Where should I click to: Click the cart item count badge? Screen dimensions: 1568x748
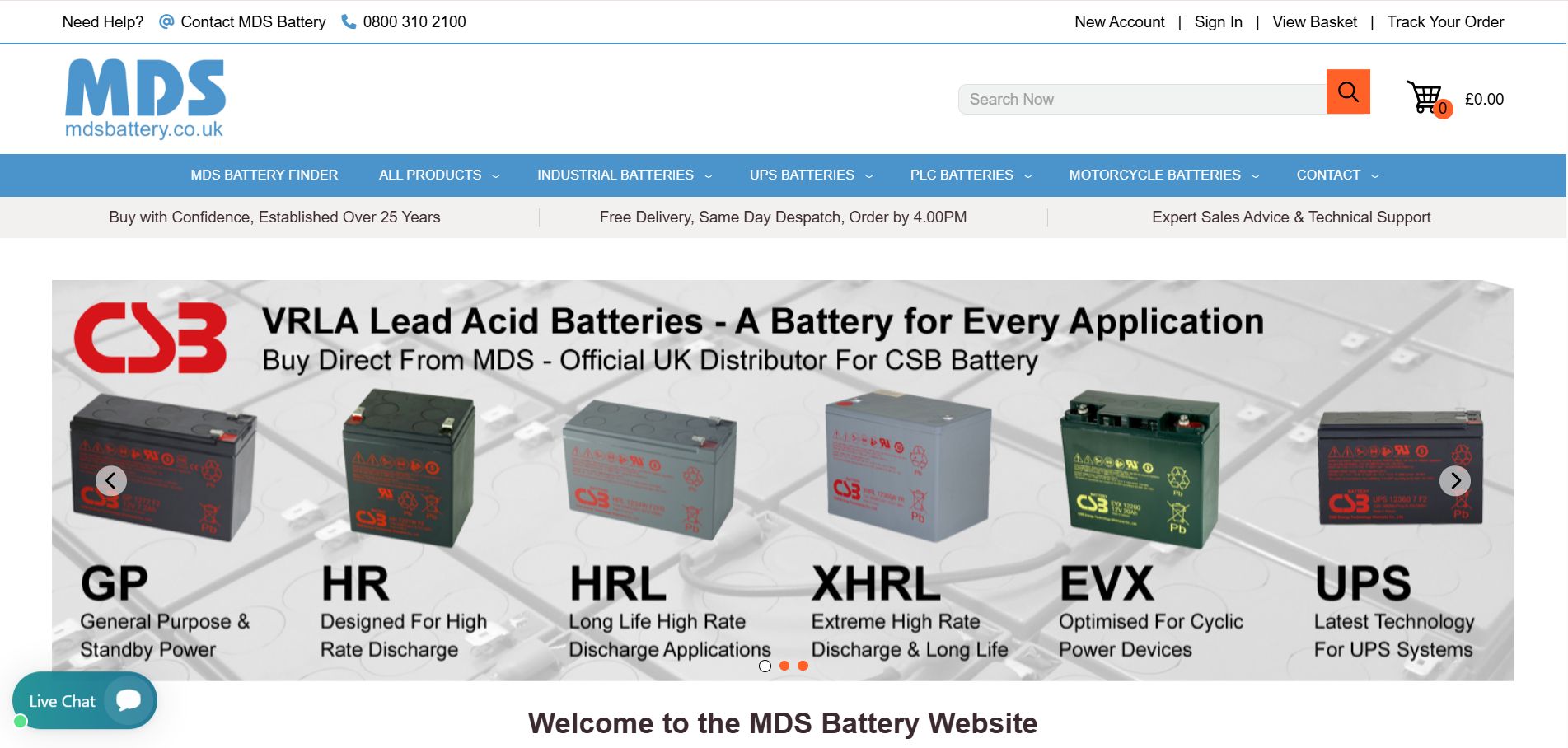(x=1444, y=109)
